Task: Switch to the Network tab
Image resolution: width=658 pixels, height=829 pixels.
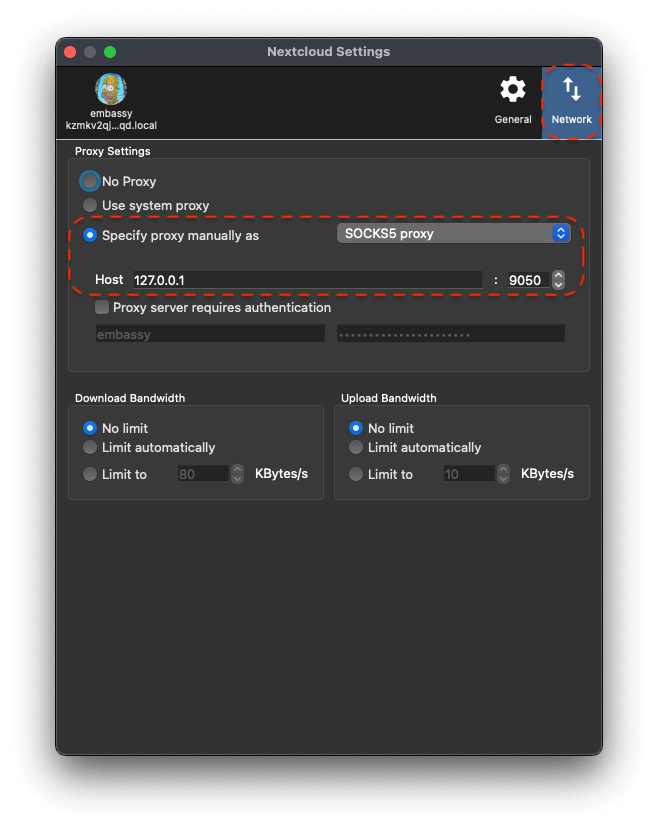Action: (571, 100)
